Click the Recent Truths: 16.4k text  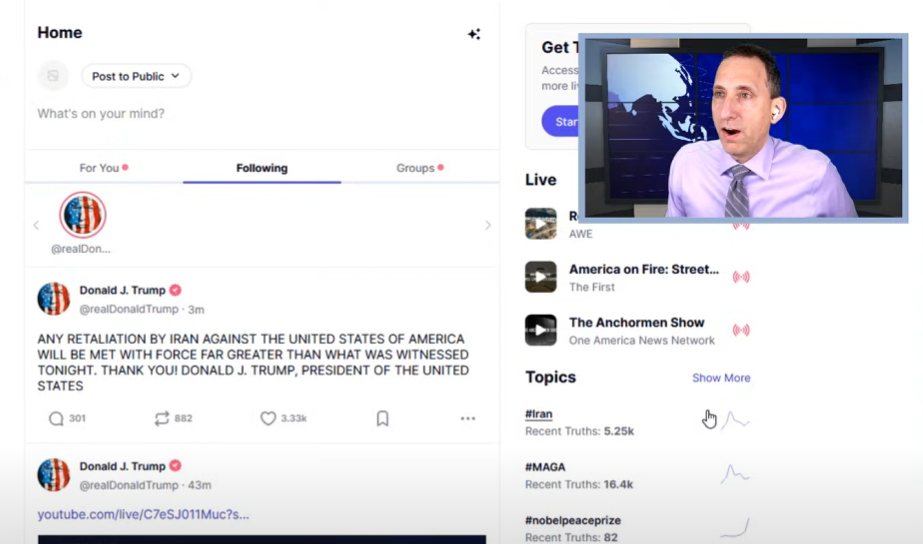(579, 485)
